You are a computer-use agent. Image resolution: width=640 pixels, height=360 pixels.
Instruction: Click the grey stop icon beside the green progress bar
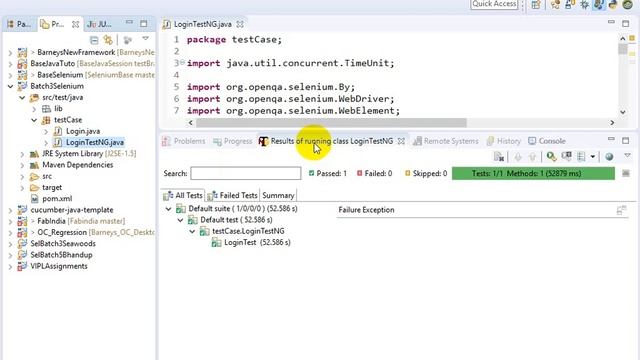pyautogui.click(x=626, y=173)
